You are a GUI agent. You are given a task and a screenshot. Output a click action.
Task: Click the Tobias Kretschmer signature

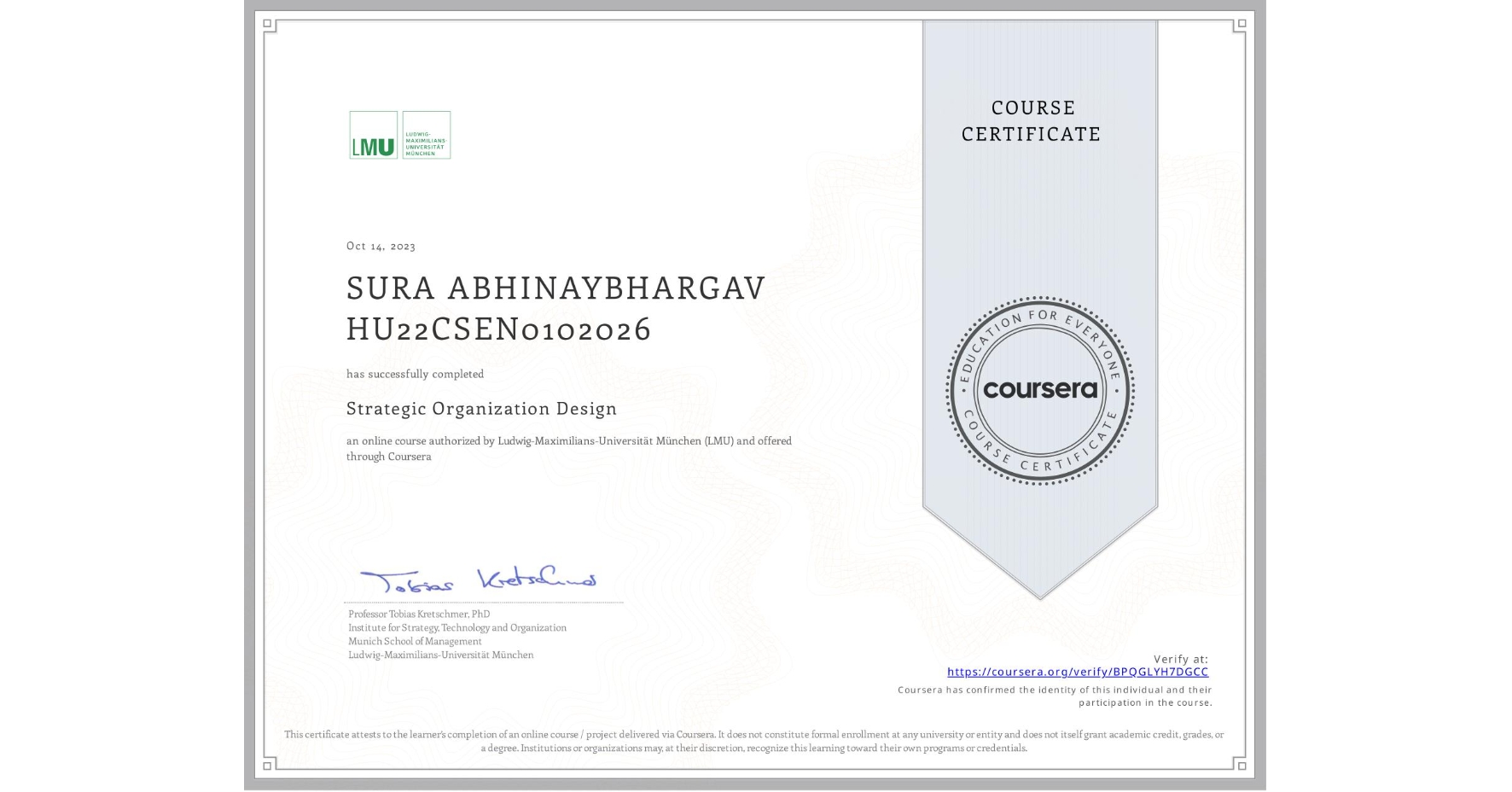[x=478, y=579]
